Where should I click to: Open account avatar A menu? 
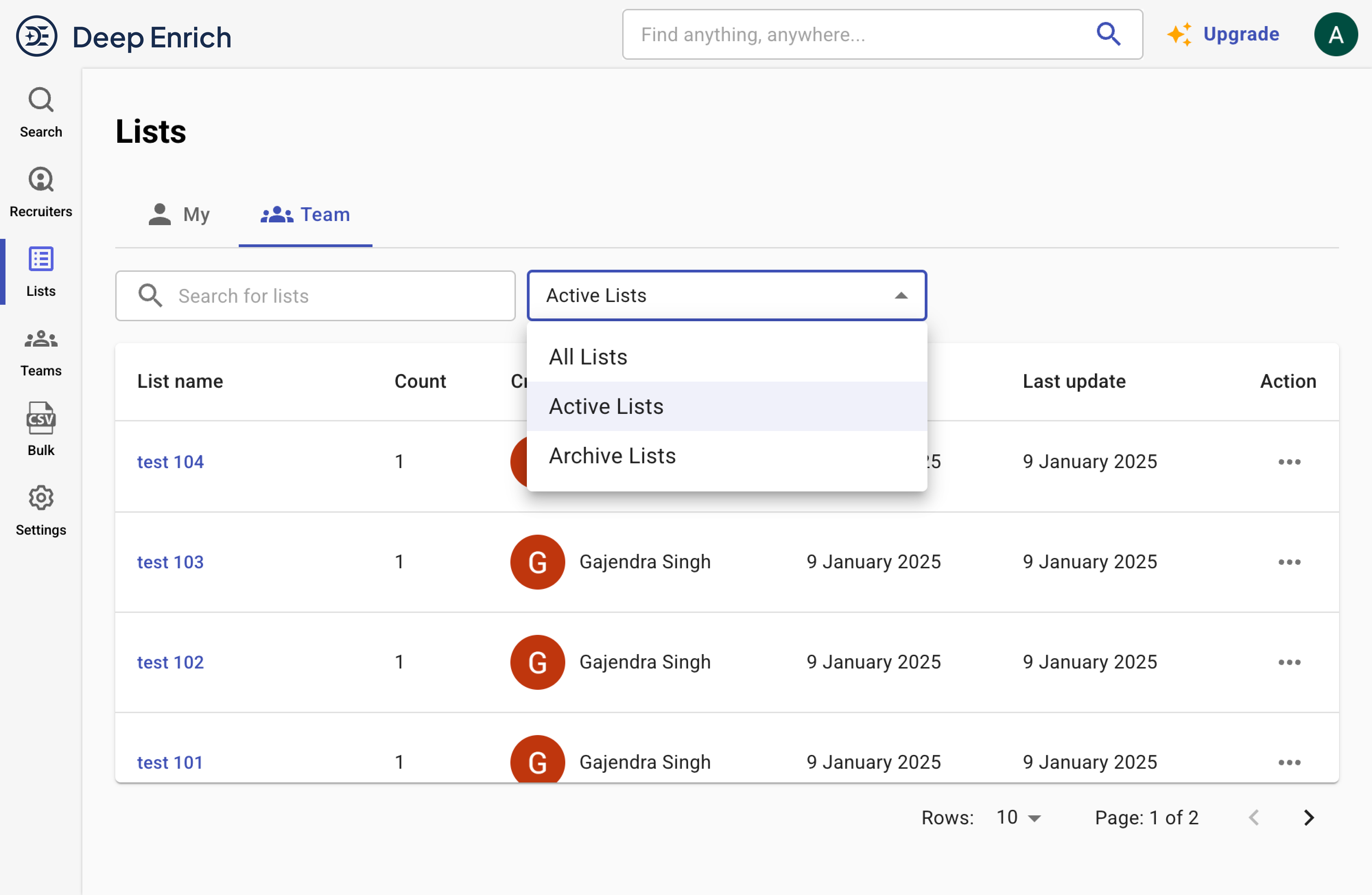(1335, 35)
